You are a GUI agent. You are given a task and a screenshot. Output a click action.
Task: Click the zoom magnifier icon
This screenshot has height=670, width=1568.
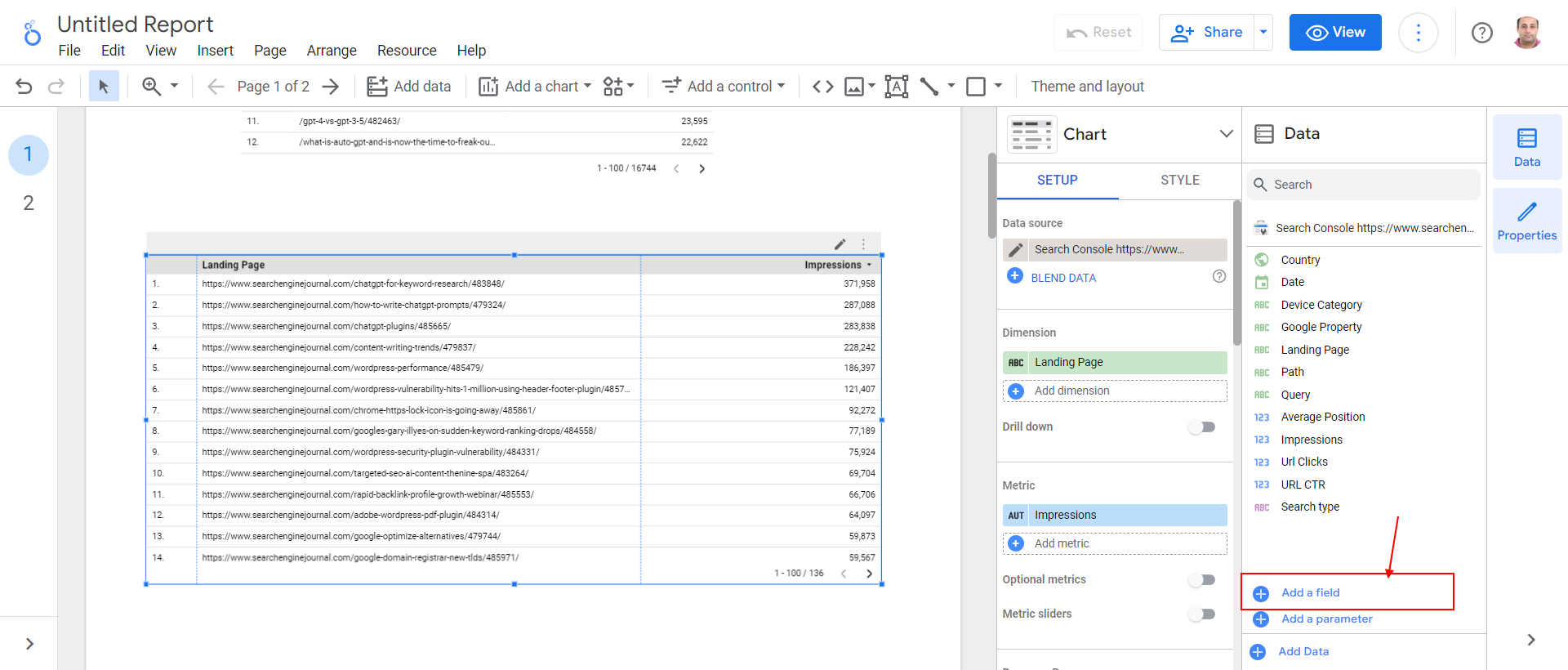pos(151,86)
